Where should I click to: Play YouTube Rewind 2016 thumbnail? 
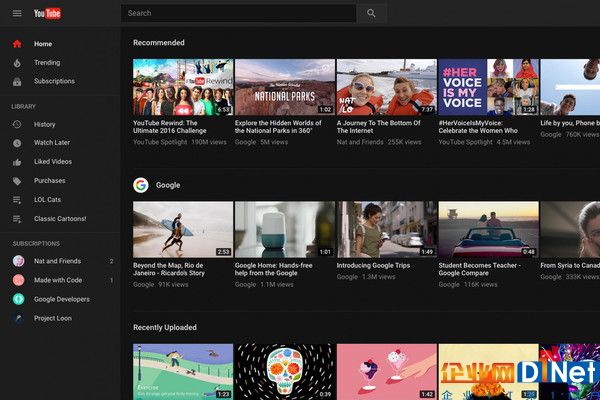click(183, 87)
